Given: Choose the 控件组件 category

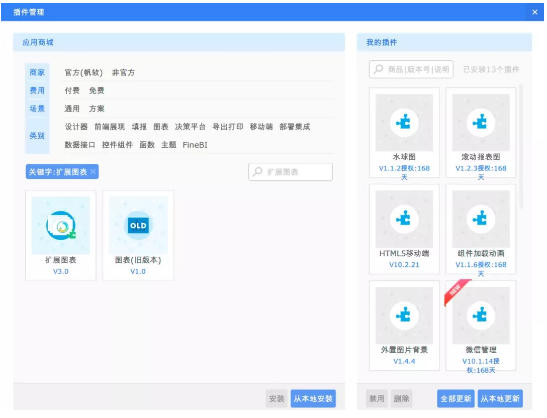Looking at the screenshot, I should 117,145.
